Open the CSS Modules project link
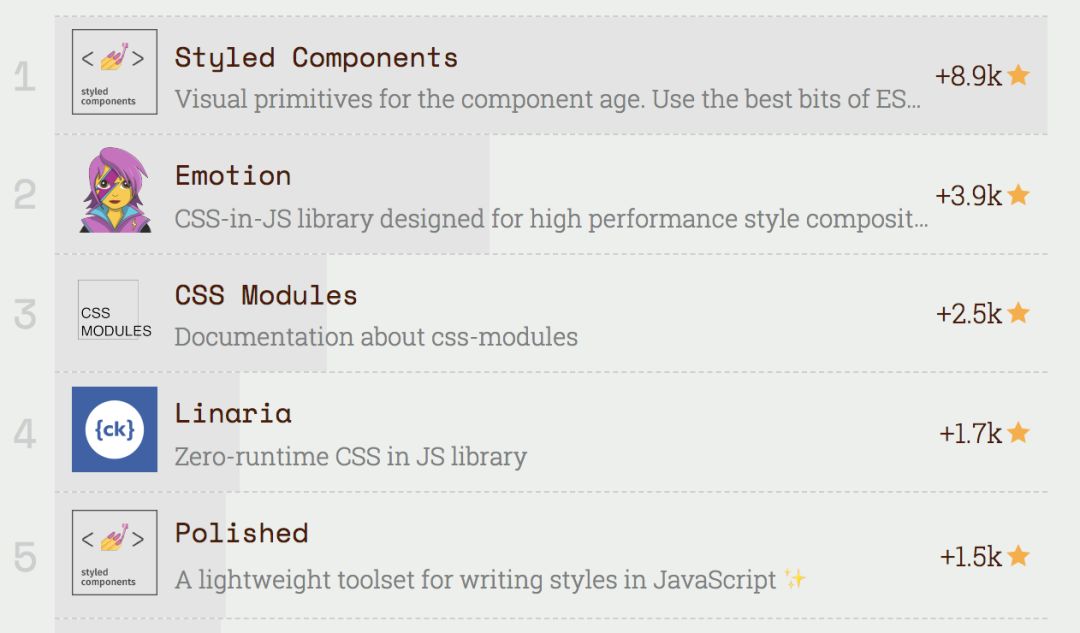Viewport: 1080px width, 633px height. 266,296
